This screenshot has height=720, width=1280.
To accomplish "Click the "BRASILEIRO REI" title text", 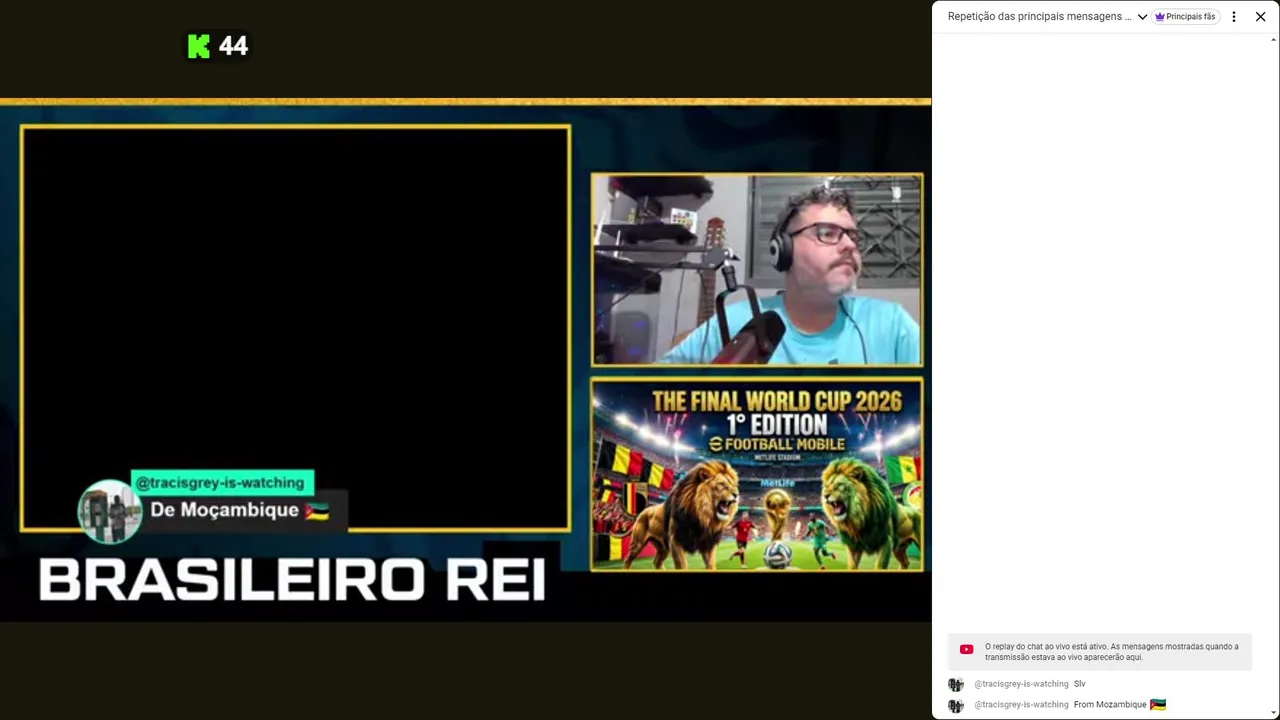I will click(292, 580).
